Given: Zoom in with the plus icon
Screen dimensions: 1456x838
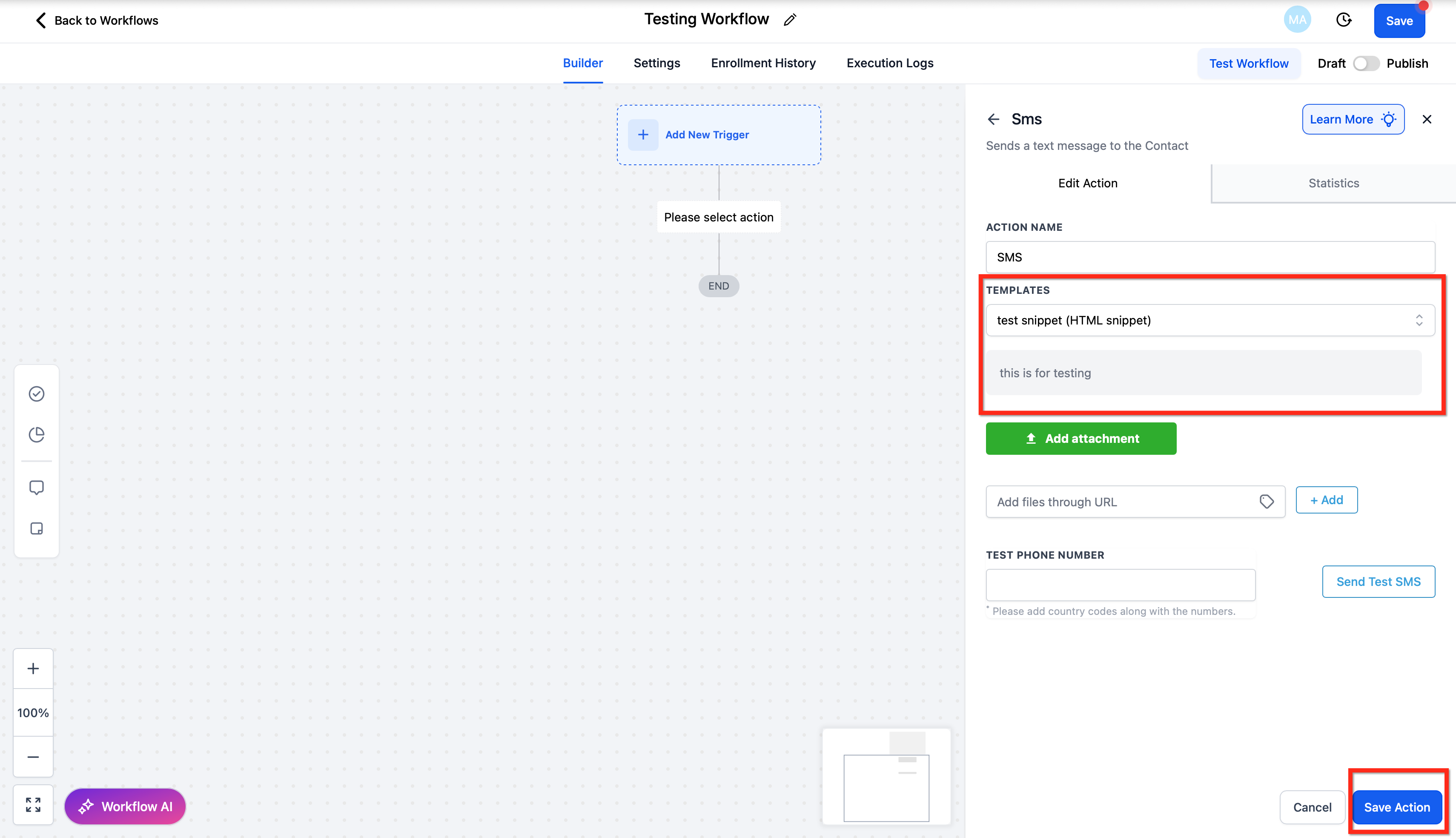Looking at the screenshot, I should click(33, 668).
